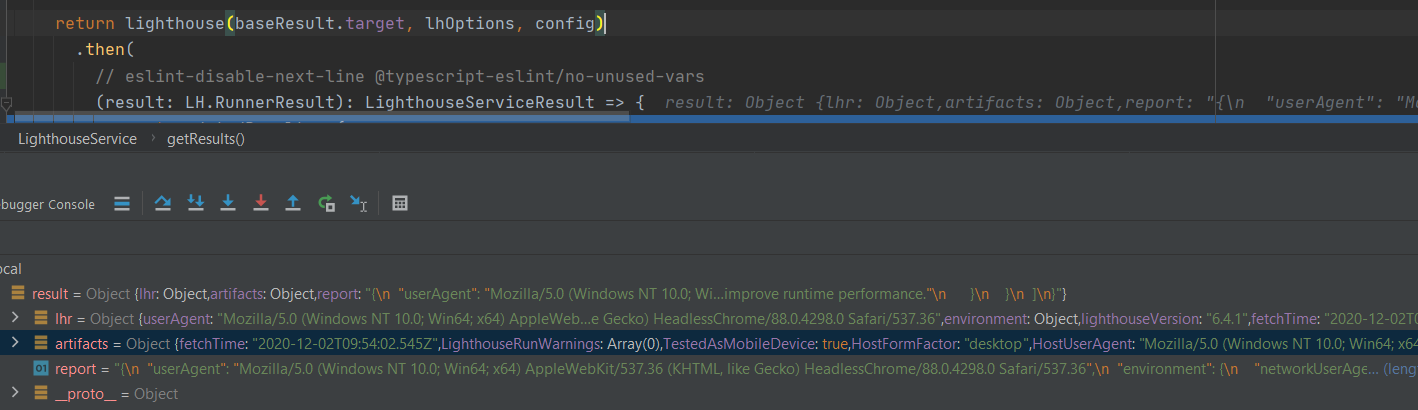Open the Evaluate Expression calculator icon
This screenshot has width=1418, height=410.
tap(400, 203)
